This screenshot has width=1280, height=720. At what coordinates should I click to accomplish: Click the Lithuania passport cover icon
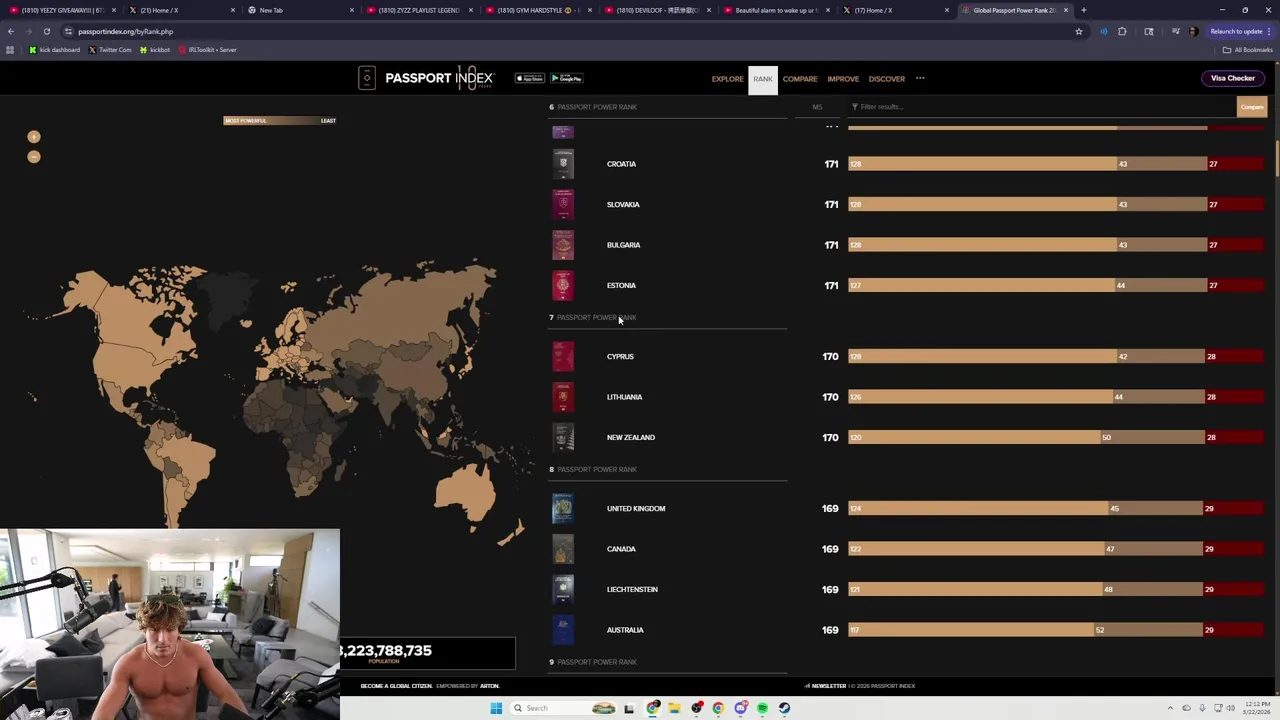coord(563,397)
